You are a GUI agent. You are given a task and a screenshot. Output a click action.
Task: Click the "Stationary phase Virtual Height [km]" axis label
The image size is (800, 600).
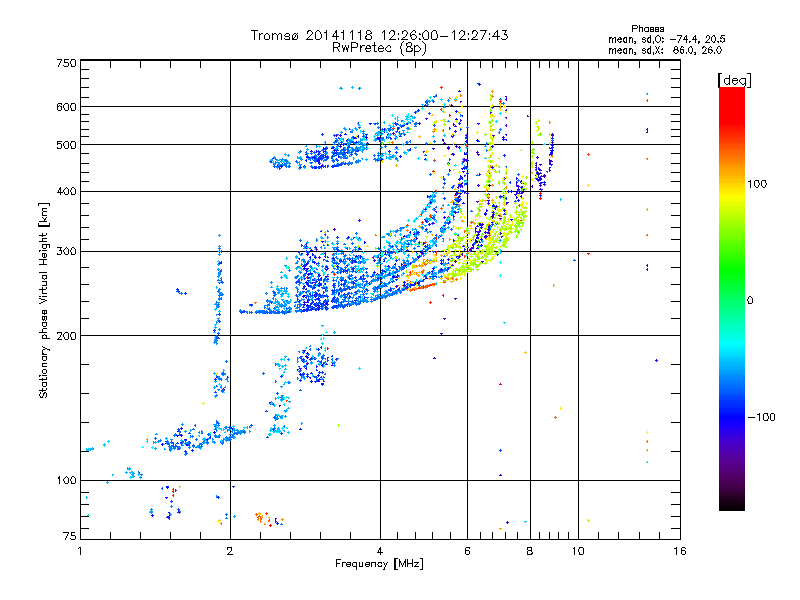point(43,300)
